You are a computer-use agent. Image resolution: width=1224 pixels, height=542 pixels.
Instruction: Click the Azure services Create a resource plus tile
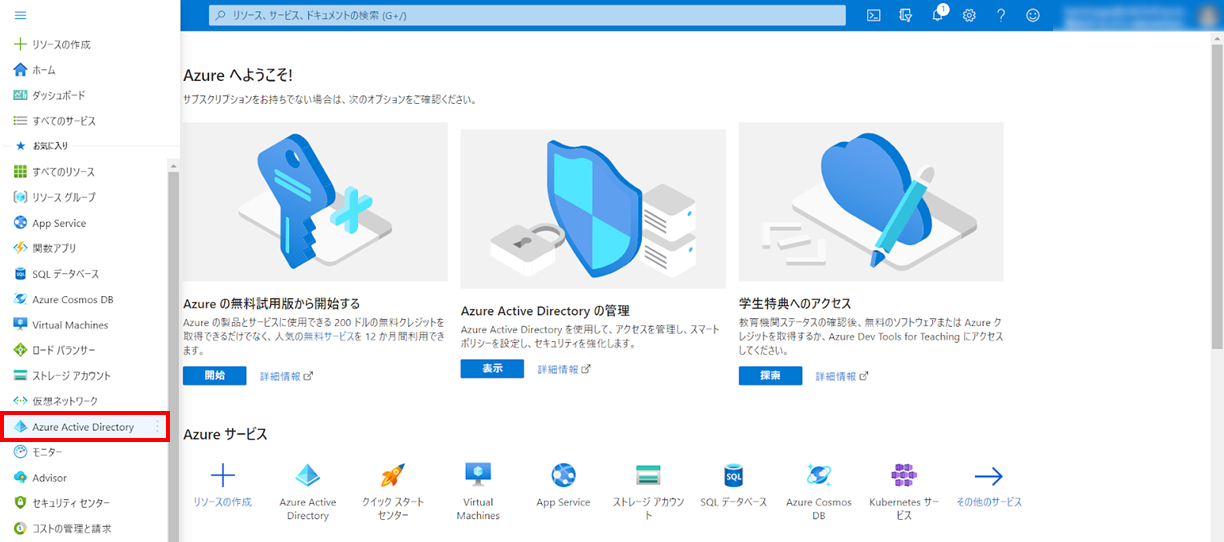(x=223, y=485)
